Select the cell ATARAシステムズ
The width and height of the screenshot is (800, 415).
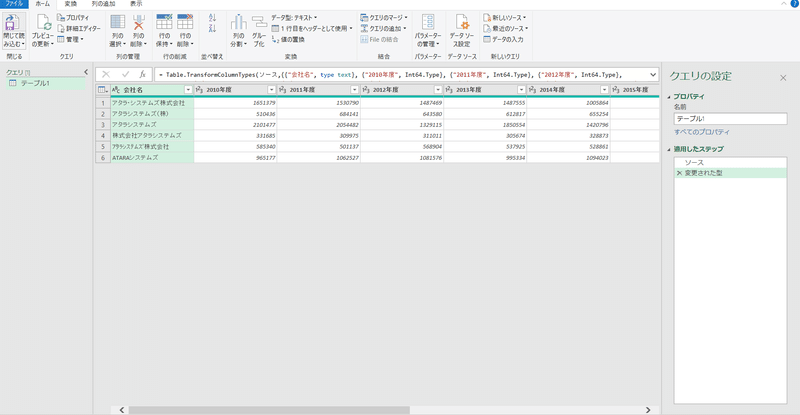coord(152,158)
